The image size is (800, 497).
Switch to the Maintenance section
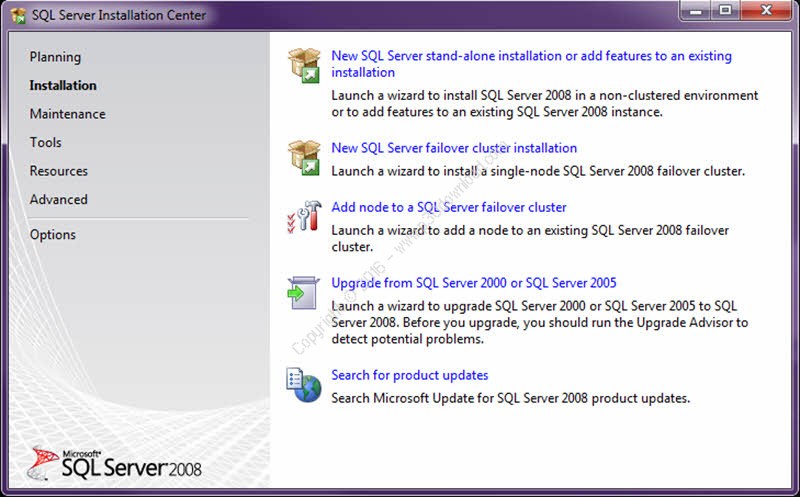coord(67,114)
